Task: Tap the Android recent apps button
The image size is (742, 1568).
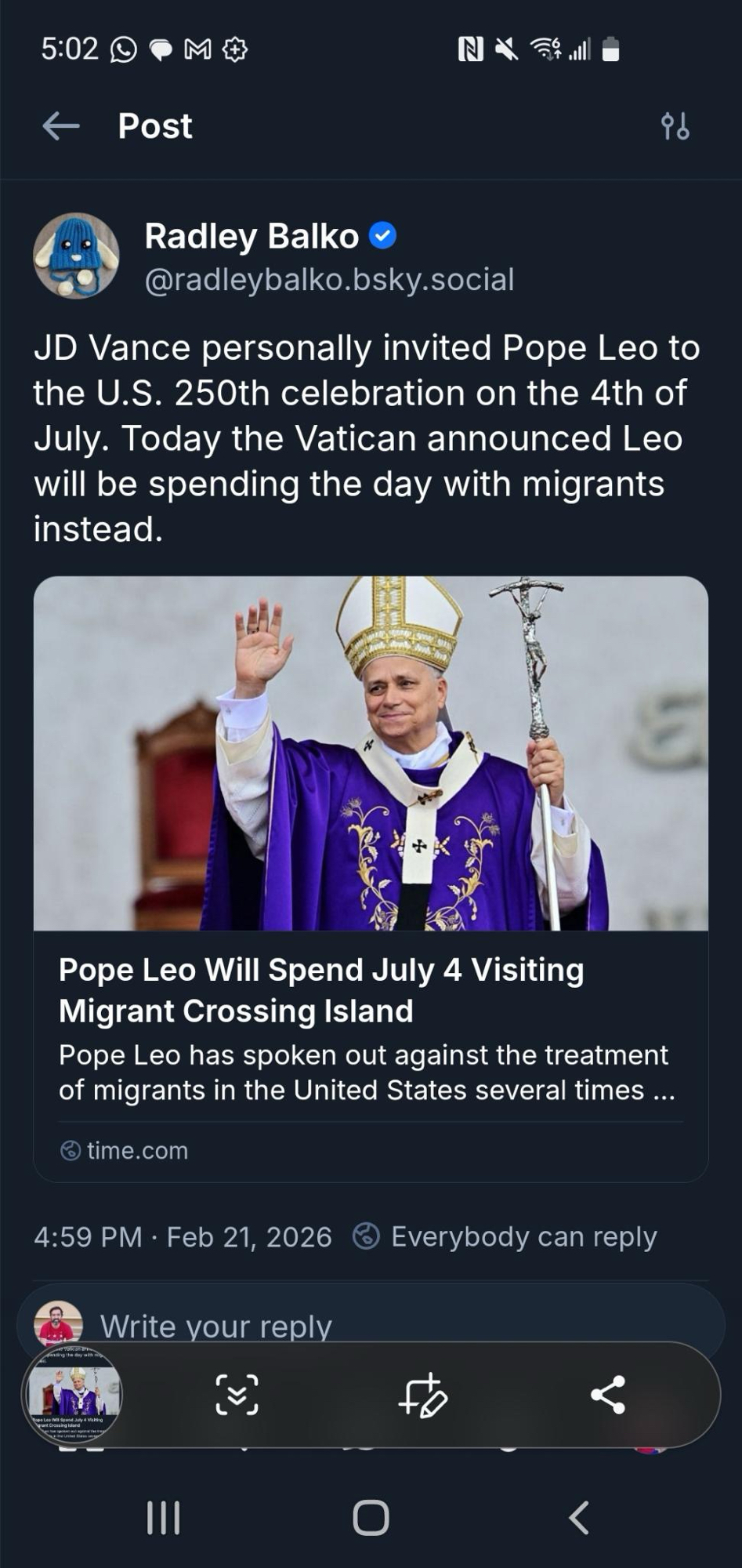Action: tap(164, 1518)
